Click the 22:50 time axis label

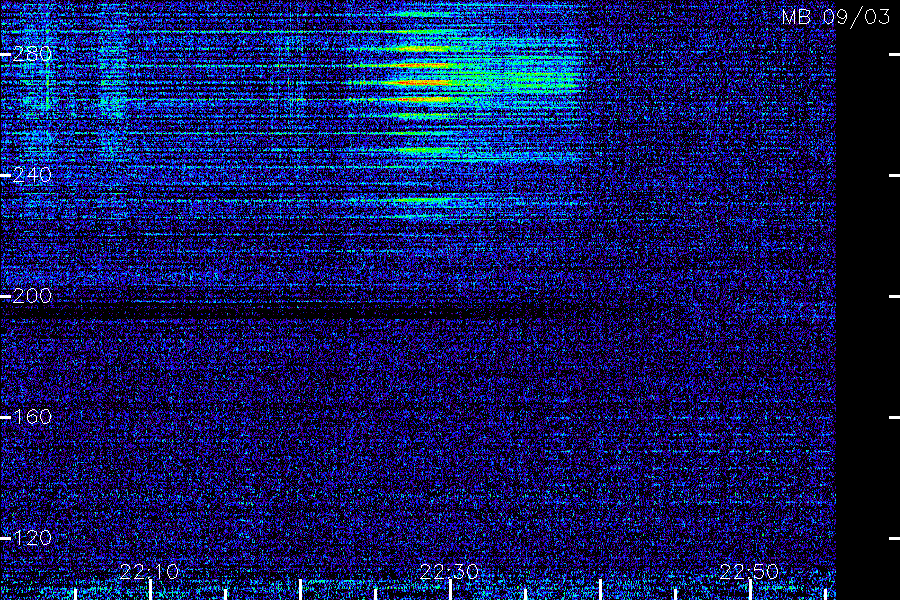pos(749,571)
